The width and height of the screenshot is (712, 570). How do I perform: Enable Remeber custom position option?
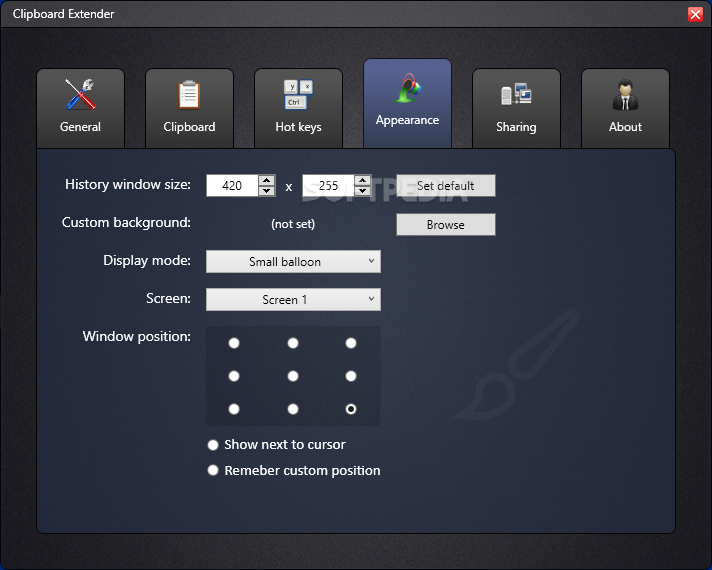[294, 471]
